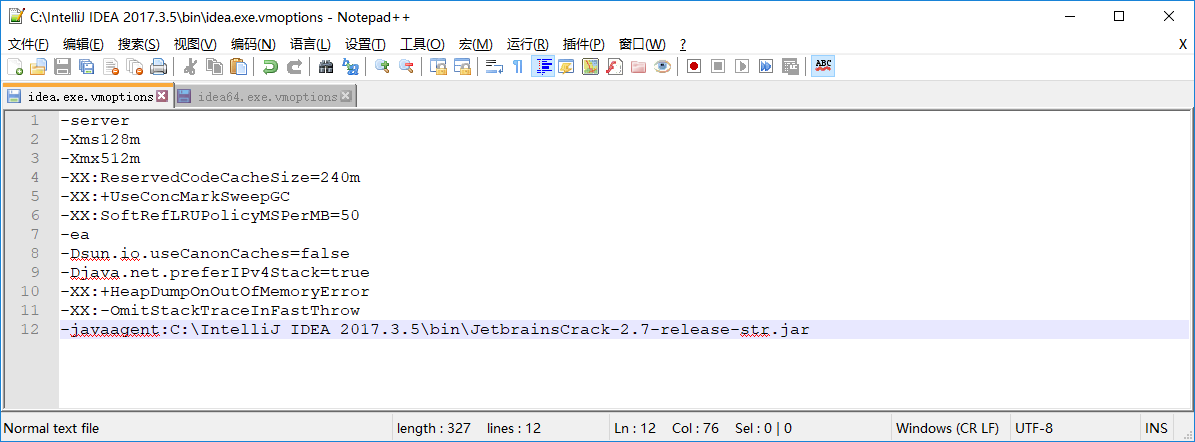
Task: Click Normal text file in status bar
Action: tap(52, 428)
